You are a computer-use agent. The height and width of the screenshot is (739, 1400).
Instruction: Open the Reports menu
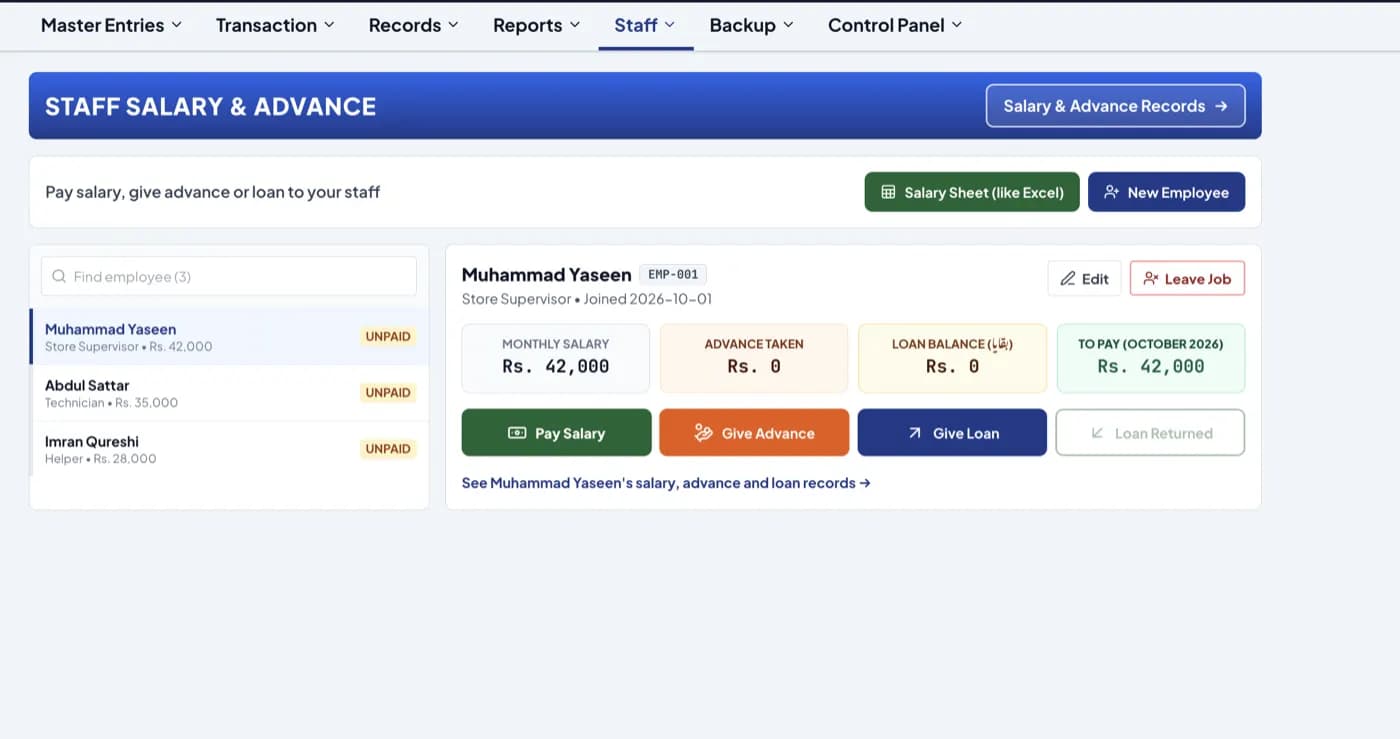coord(536,25)
